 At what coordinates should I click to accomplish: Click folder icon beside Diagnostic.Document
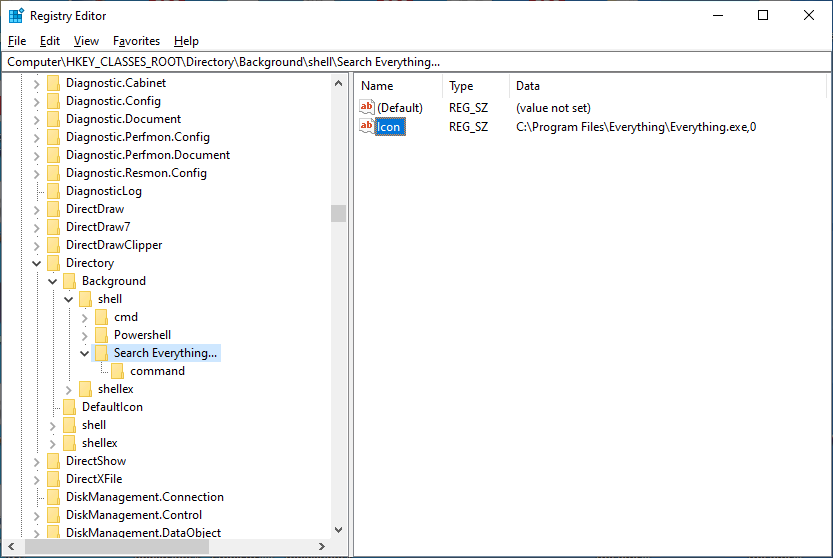coord(53,119)
